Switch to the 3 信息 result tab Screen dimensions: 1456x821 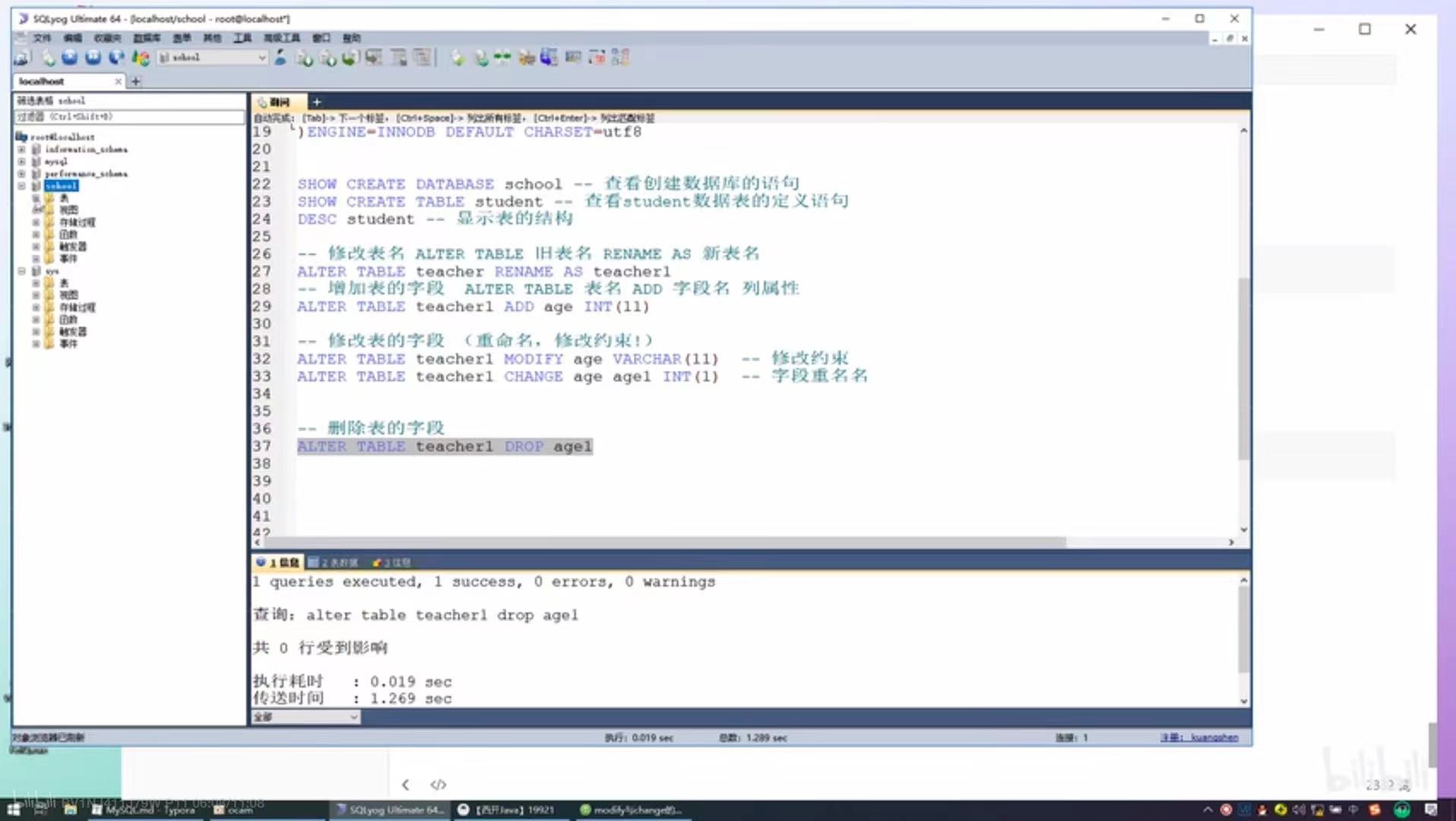pos(392,563)
